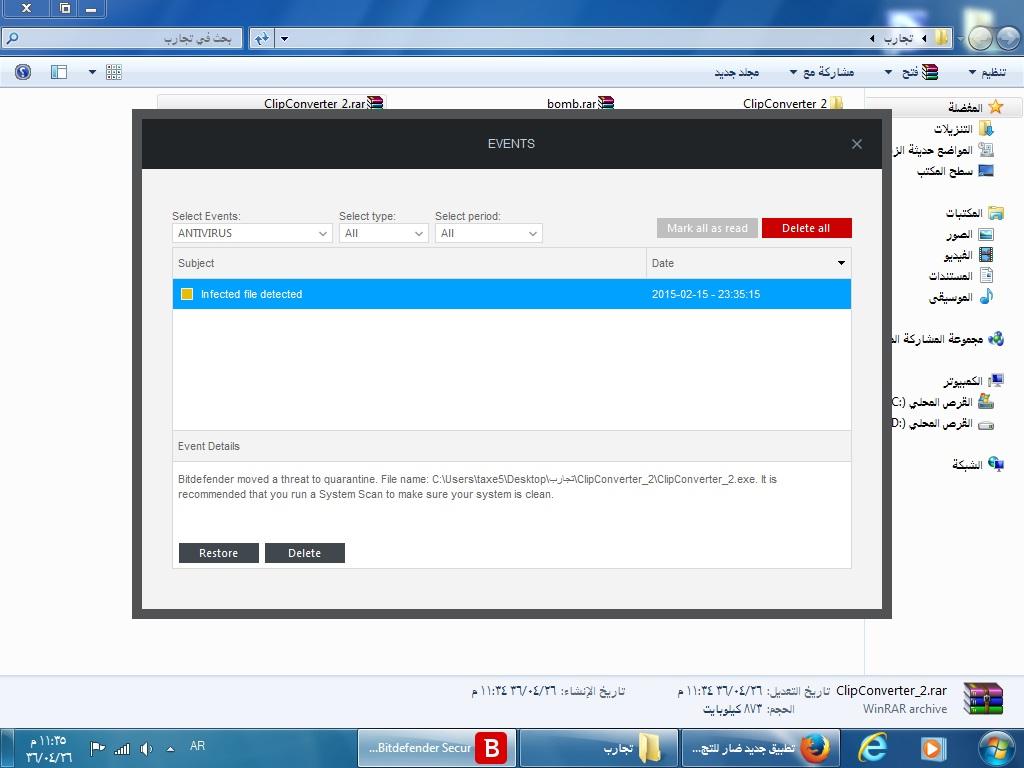Open المواضع حديثة recent places in sidebar
The image size is (1024, 768).
(x=944, y=150)
